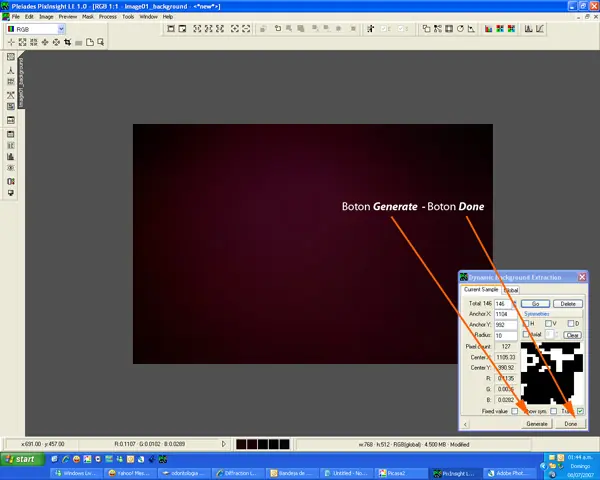This screenshot has width=600, height=480.
Task: Click the Radius input field
Action: click(x=505, y=335)
